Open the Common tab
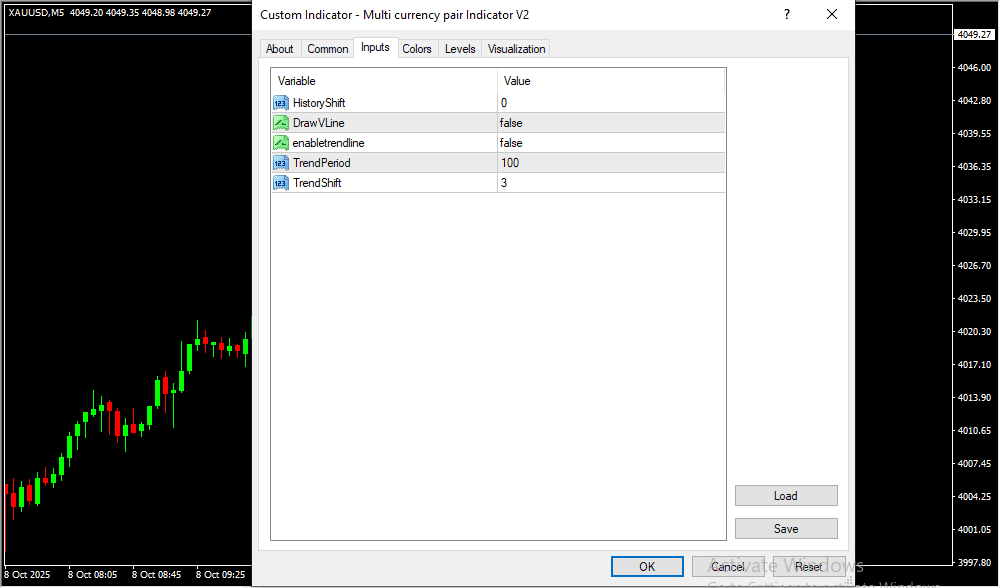1000x588 pixels. coord(328,49)
